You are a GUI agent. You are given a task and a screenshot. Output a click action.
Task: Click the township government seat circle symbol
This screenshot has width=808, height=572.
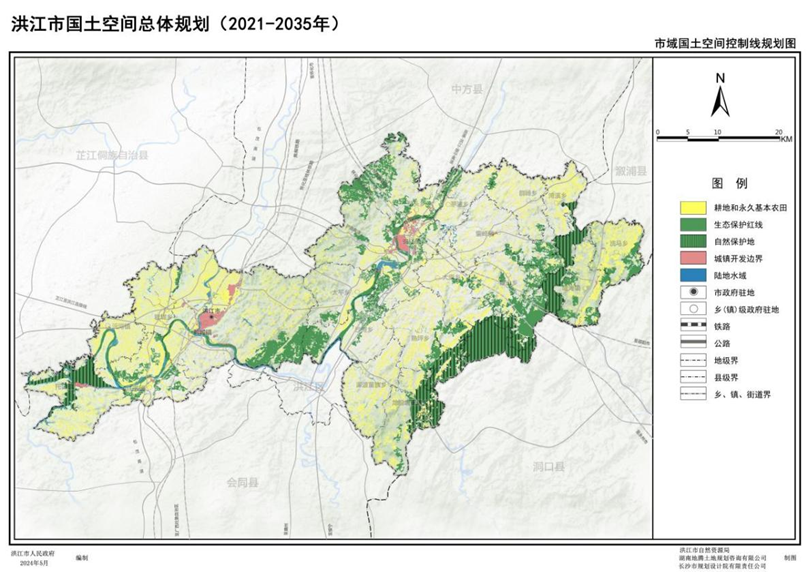coord(691,309)
